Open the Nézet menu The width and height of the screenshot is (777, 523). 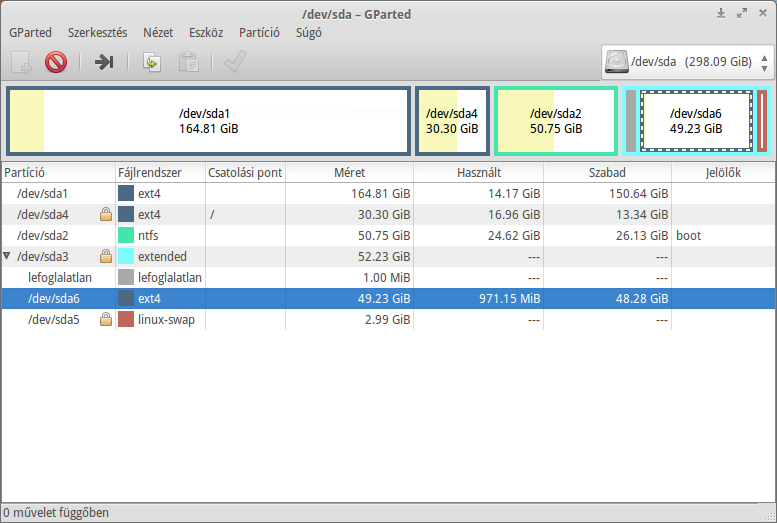click(x=158, y=33)
